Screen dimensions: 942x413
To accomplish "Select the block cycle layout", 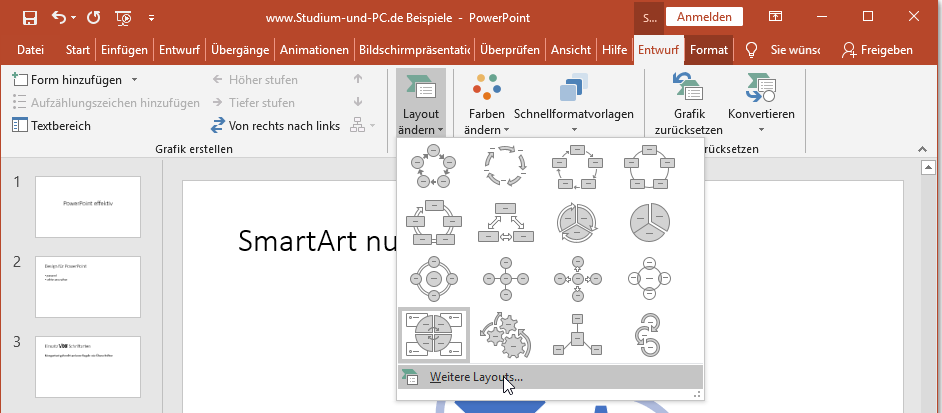I will (x=577, y=165).
